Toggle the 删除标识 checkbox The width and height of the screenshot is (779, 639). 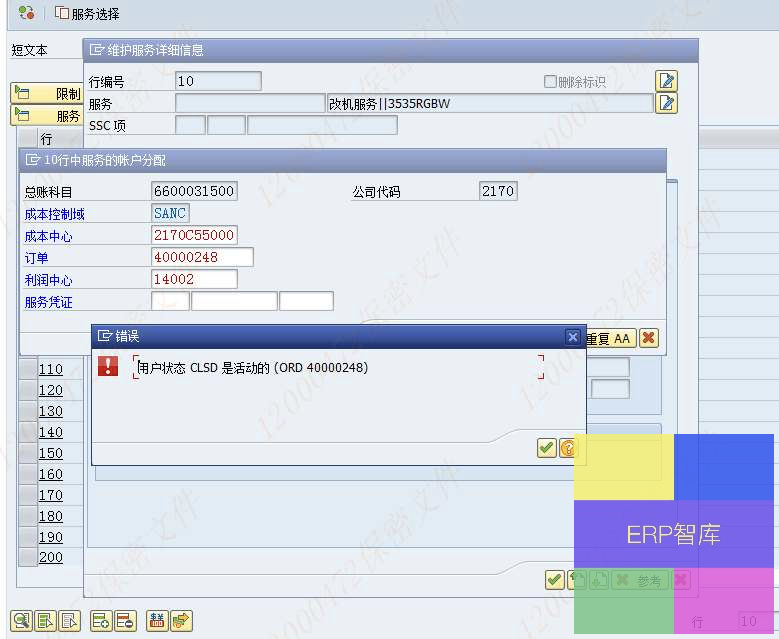(550, 81)
